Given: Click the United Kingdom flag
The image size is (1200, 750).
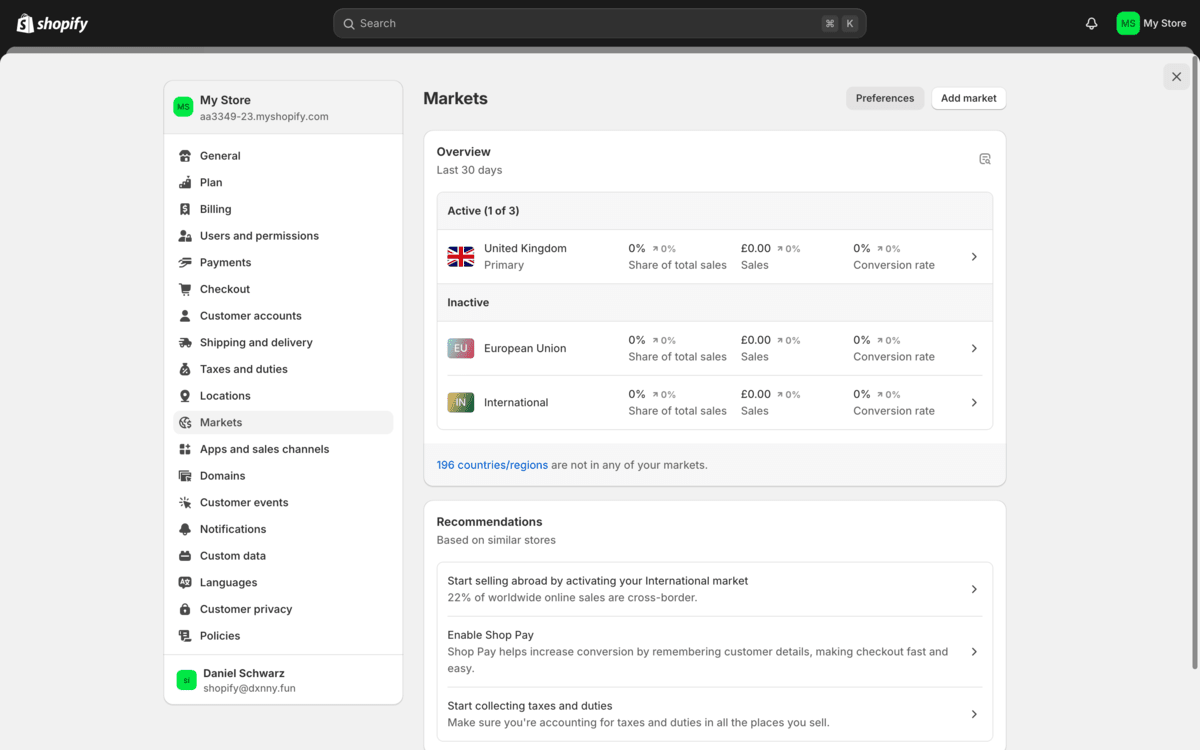Looking at the screenshot, I should [x=460, y=256].
